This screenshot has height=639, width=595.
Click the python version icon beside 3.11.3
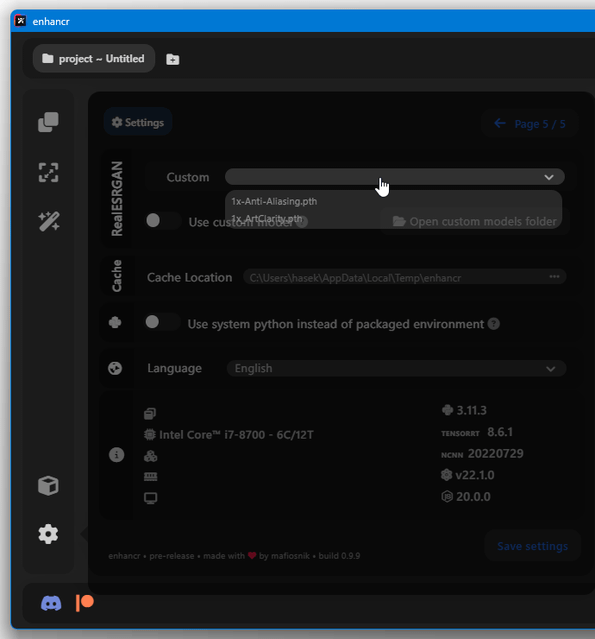pos(447,410)
